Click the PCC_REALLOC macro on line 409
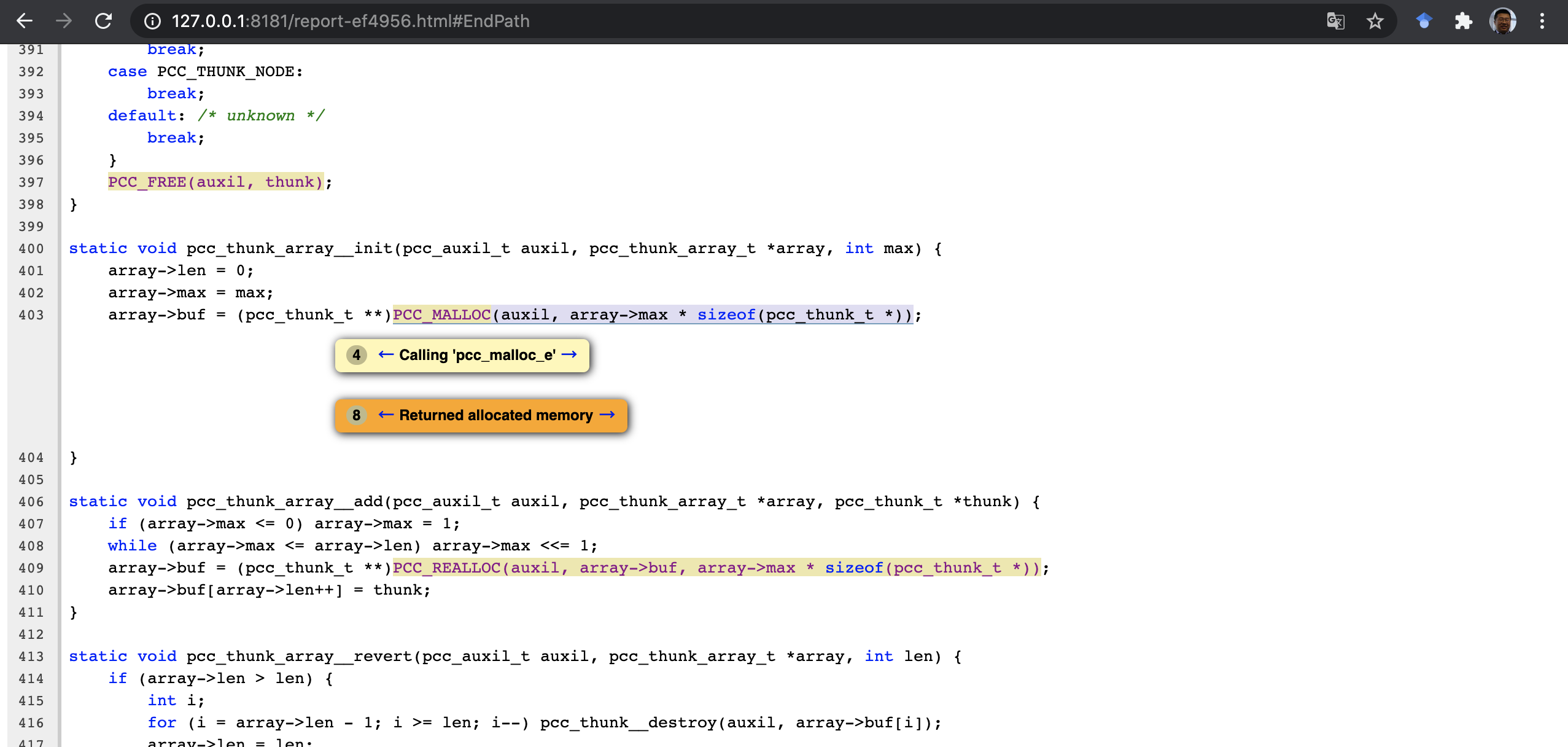This screenshot has height=747, width=1568. 446,568
